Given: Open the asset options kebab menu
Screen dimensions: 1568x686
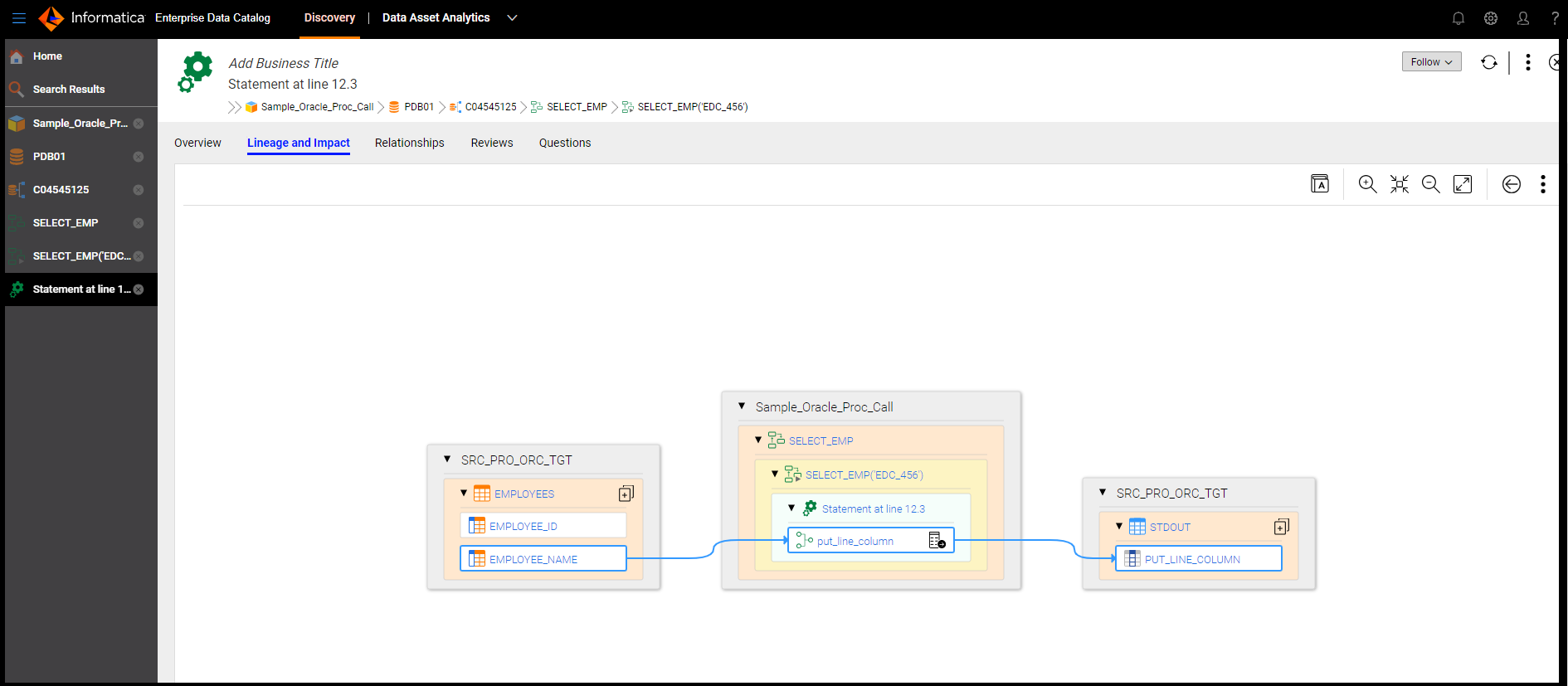Looking at the screenshot, I should [1528, 62].
